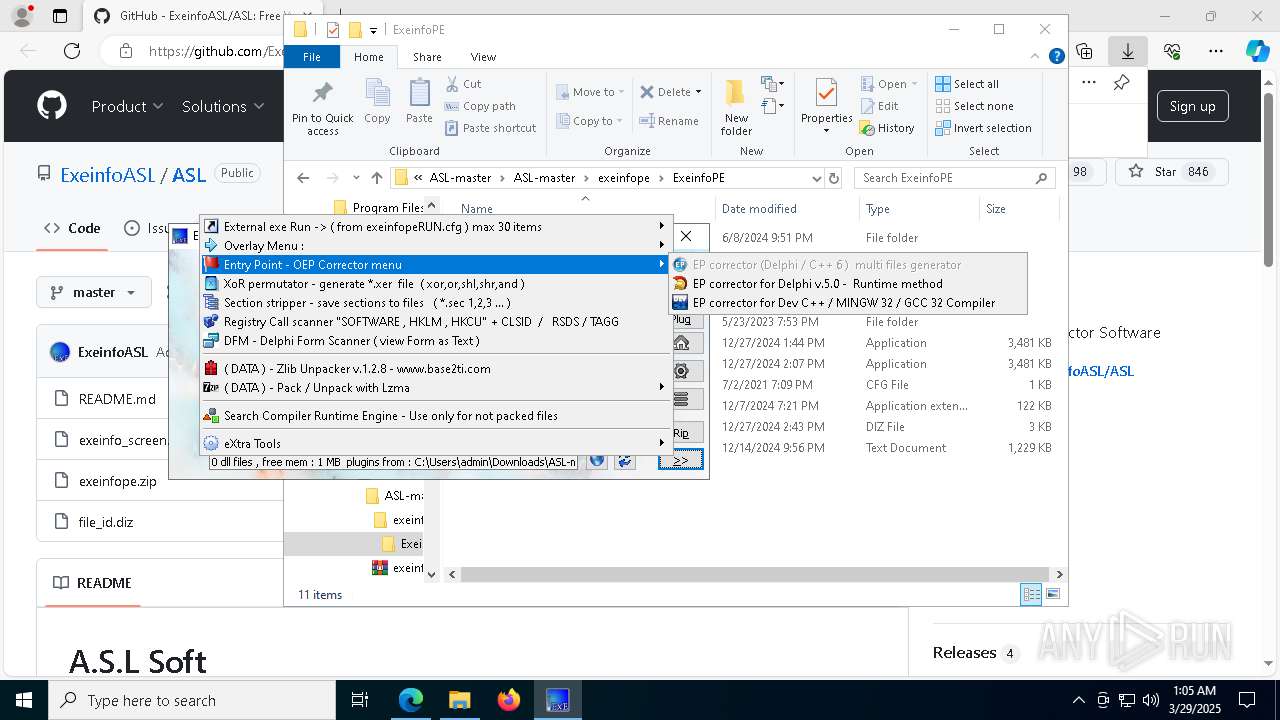
Task: Click Select all in ribbon
Action: pyautogui.click(x=967, y=84)
